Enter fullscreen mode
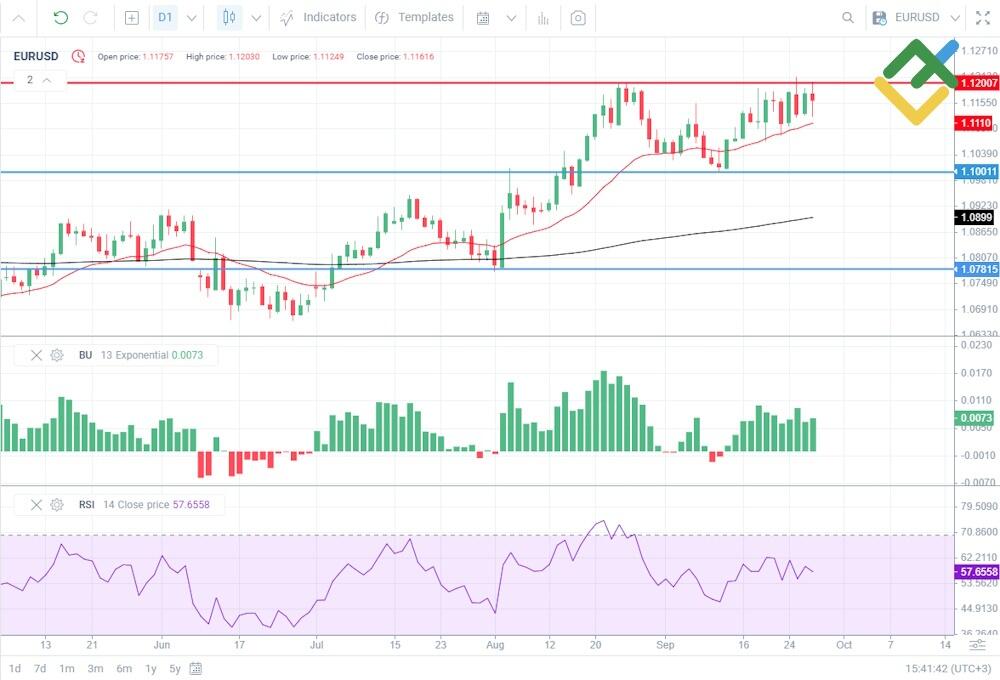 pyautogui.click(x=982, y=17)
